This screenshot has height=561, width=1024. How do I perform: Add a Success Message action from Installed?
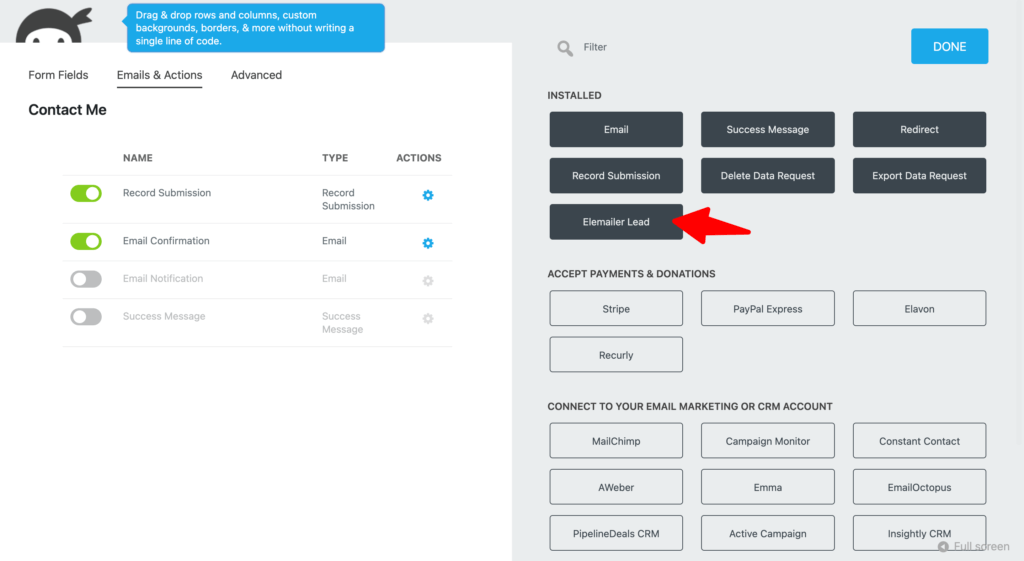point(767,129)
